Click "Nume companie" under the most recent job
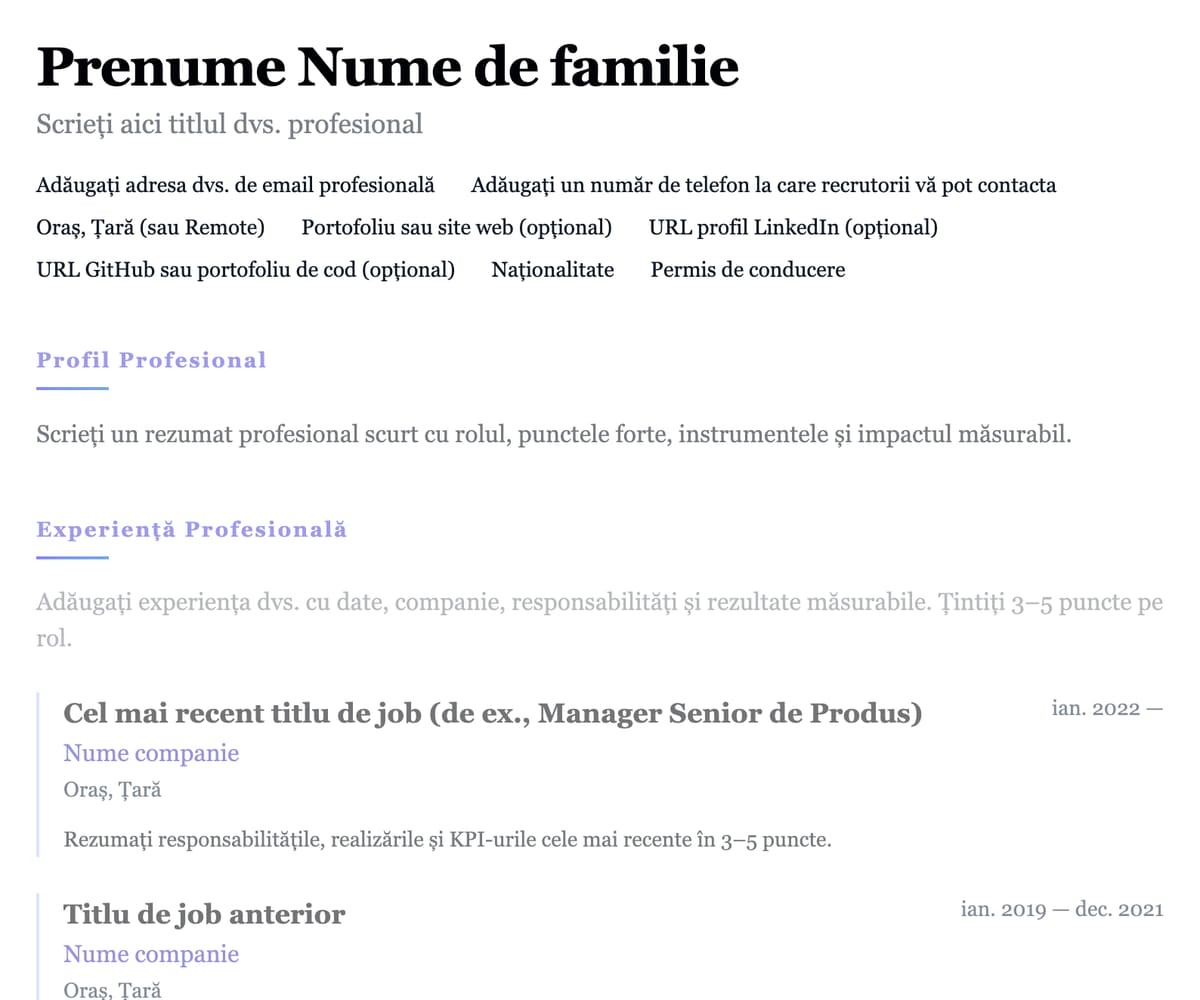Viewport: 1200px width, 1000px height. 151,753
